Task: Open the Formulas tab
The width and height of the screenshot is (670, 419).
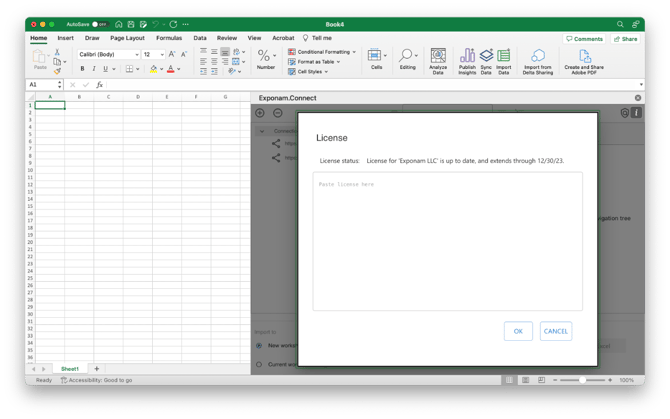Action: point(169,38)
